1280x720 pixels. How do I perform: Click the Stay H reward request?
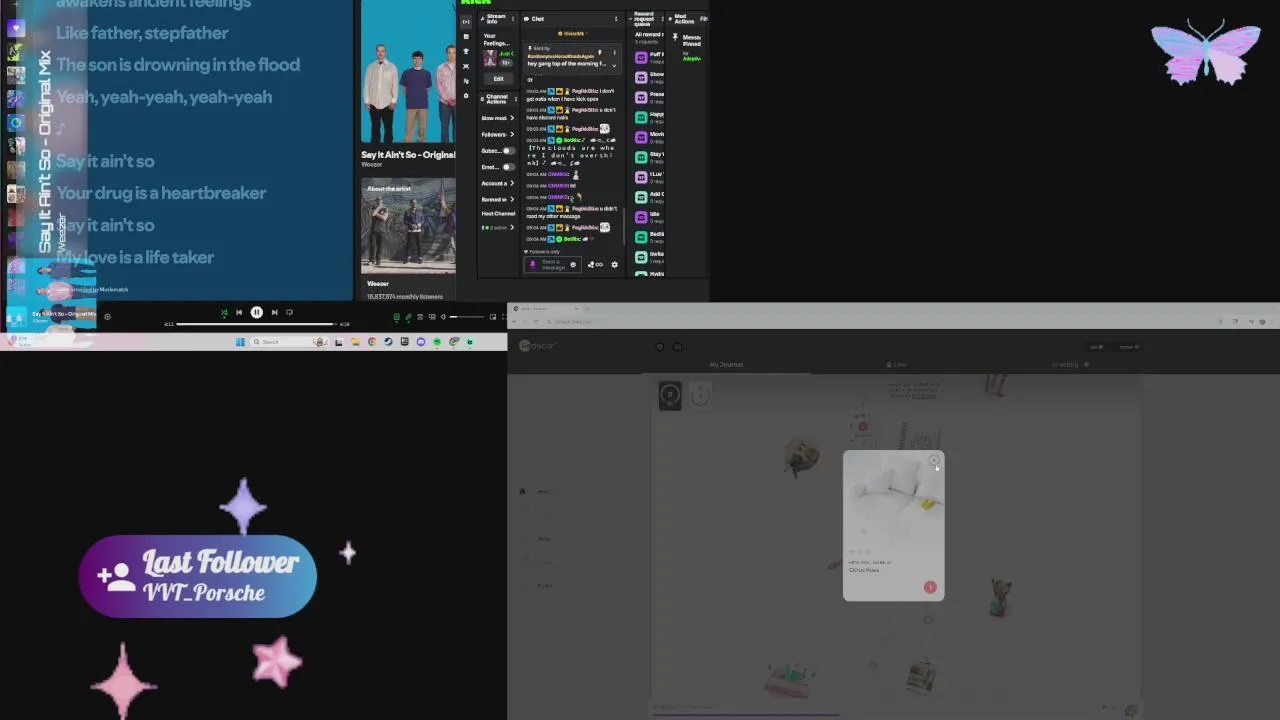coord(649,156)
